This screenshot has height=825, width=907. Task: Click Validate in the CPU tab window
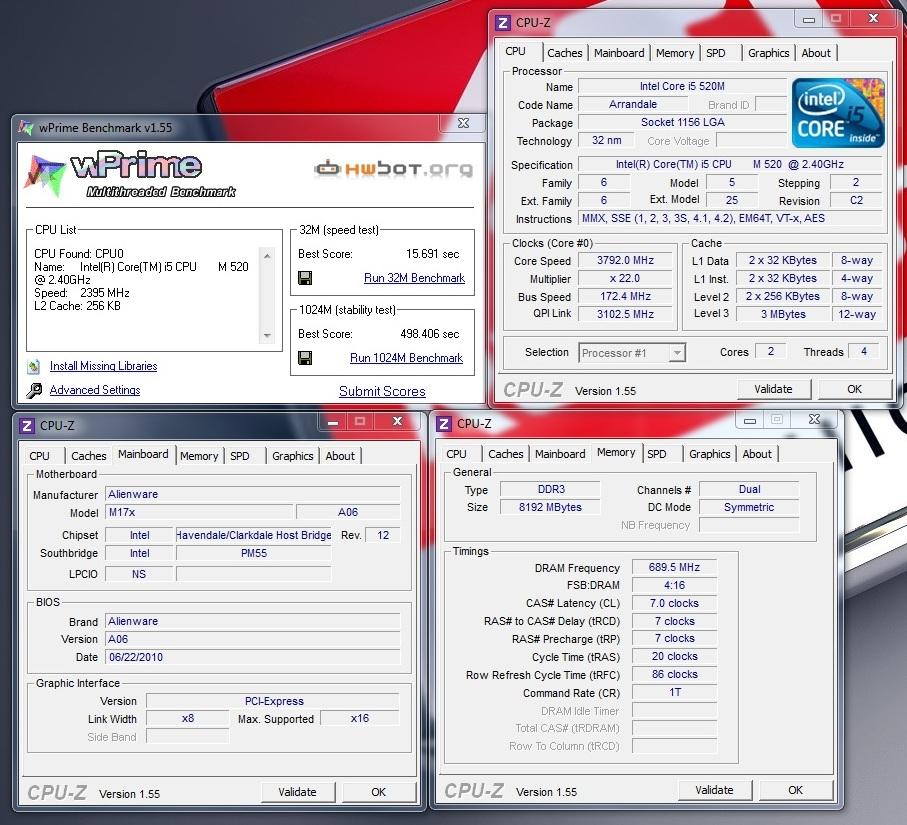coord(773,389)
